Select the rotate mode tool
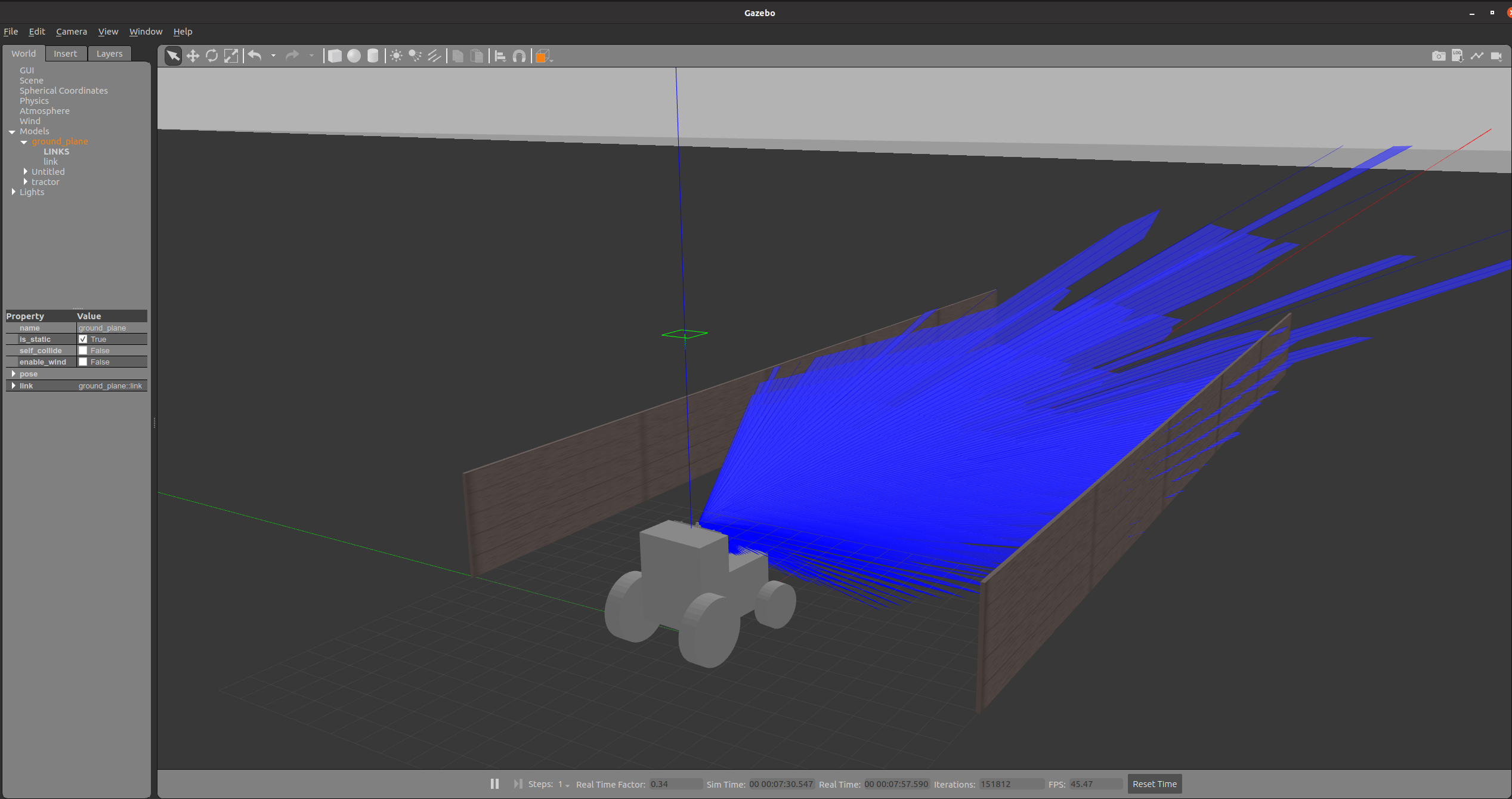Image resolution: width=1512 pixels, height=799 pixels. click(x=212, y=56)
